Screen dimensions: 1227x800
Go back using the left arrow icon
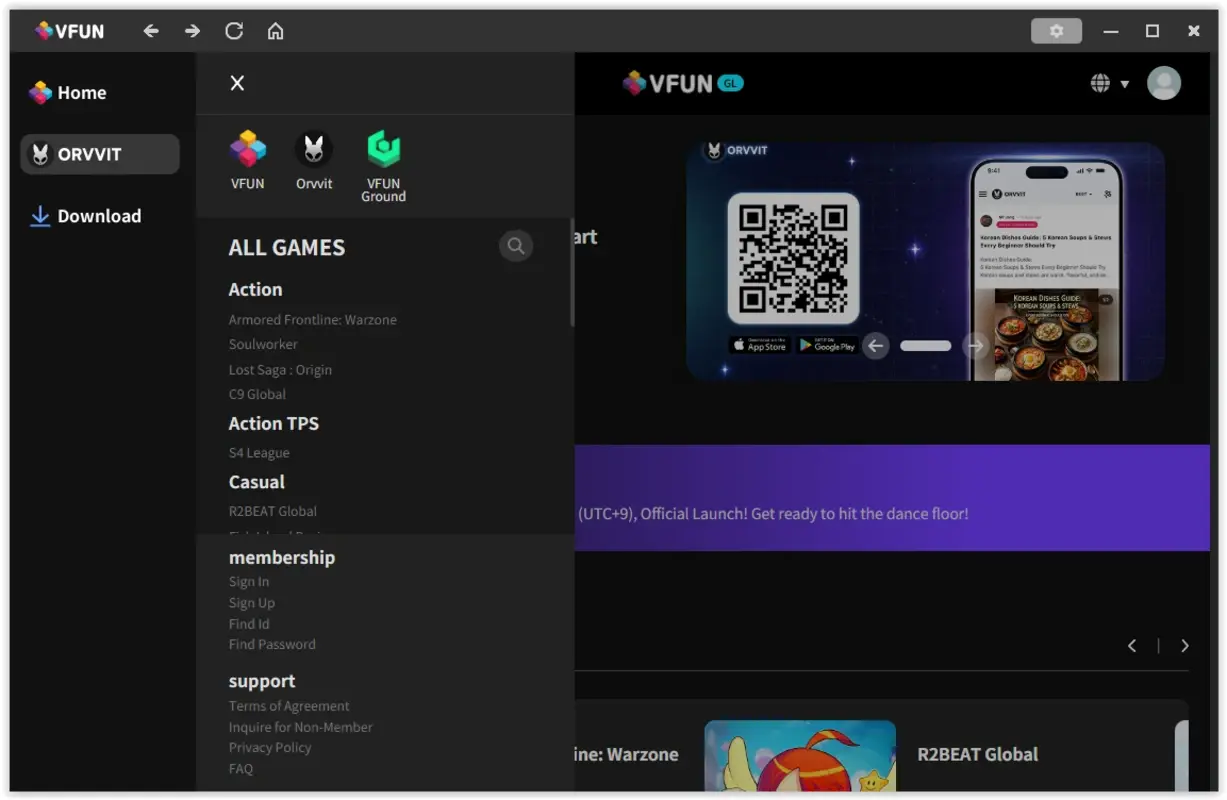coord(151,31)
